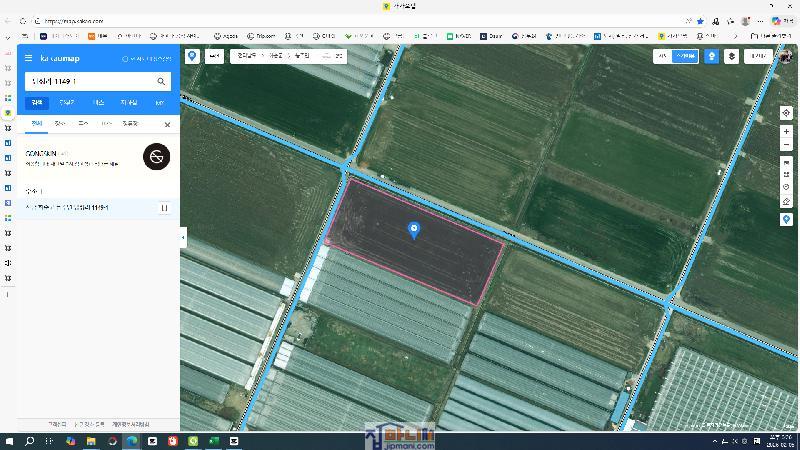The height and width of the screenshot is (450, 800).
Task: Toggle the skyview map mode
Action: (x=685, y=57)
